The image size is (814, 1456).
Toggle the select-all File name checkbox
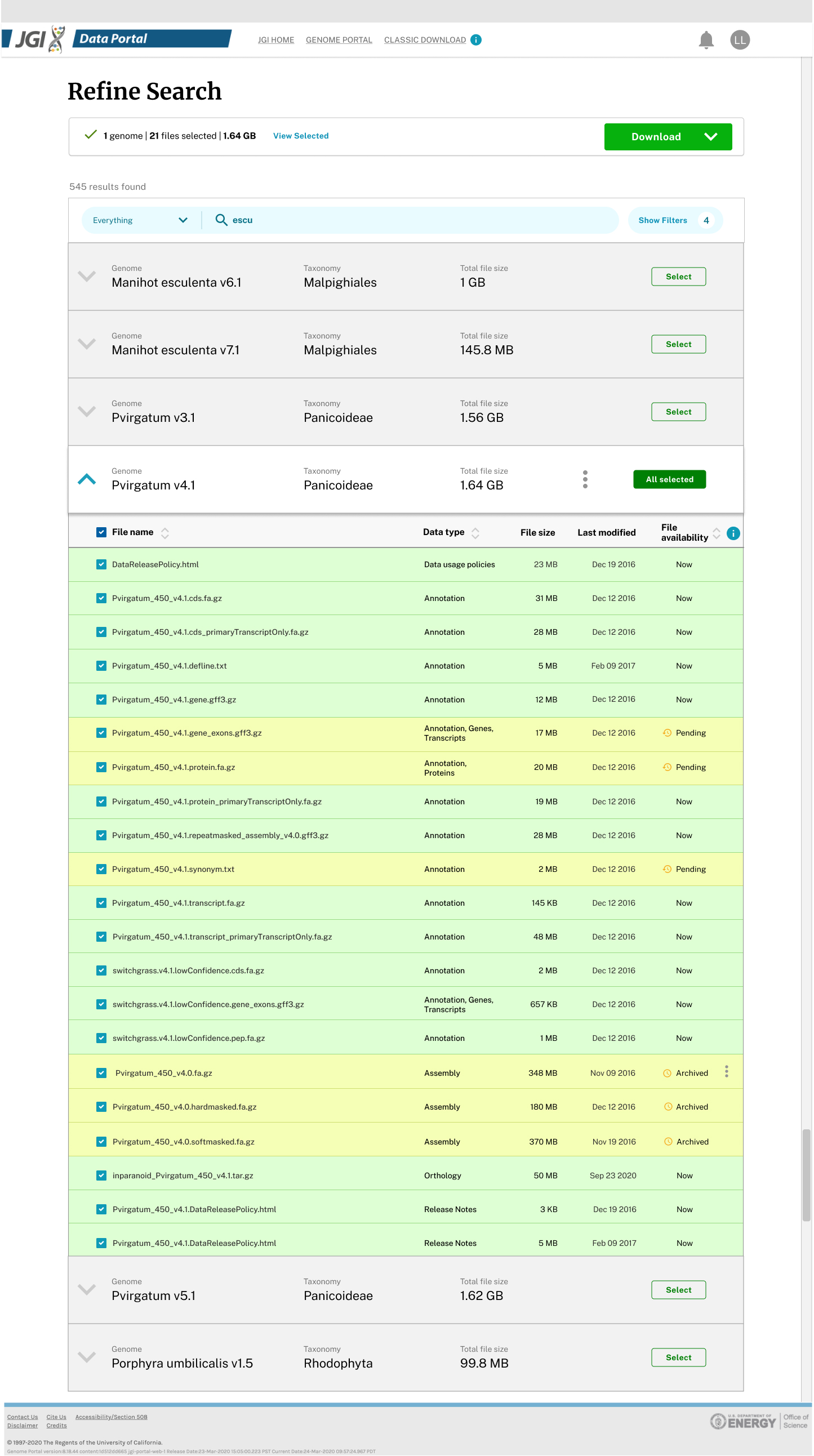click(101, 532)
